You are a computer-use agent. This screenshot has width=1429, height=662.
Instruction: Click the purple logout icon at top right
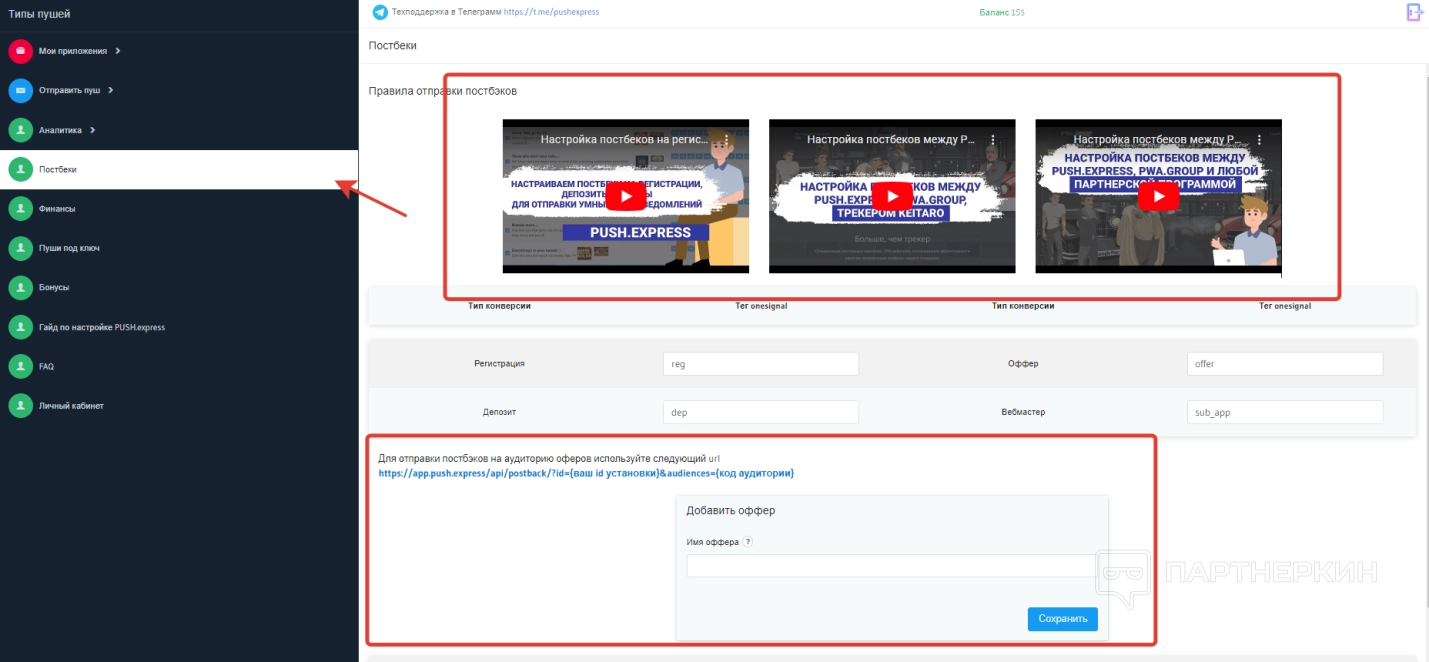pyautogui.click(x=1414, y=12)
